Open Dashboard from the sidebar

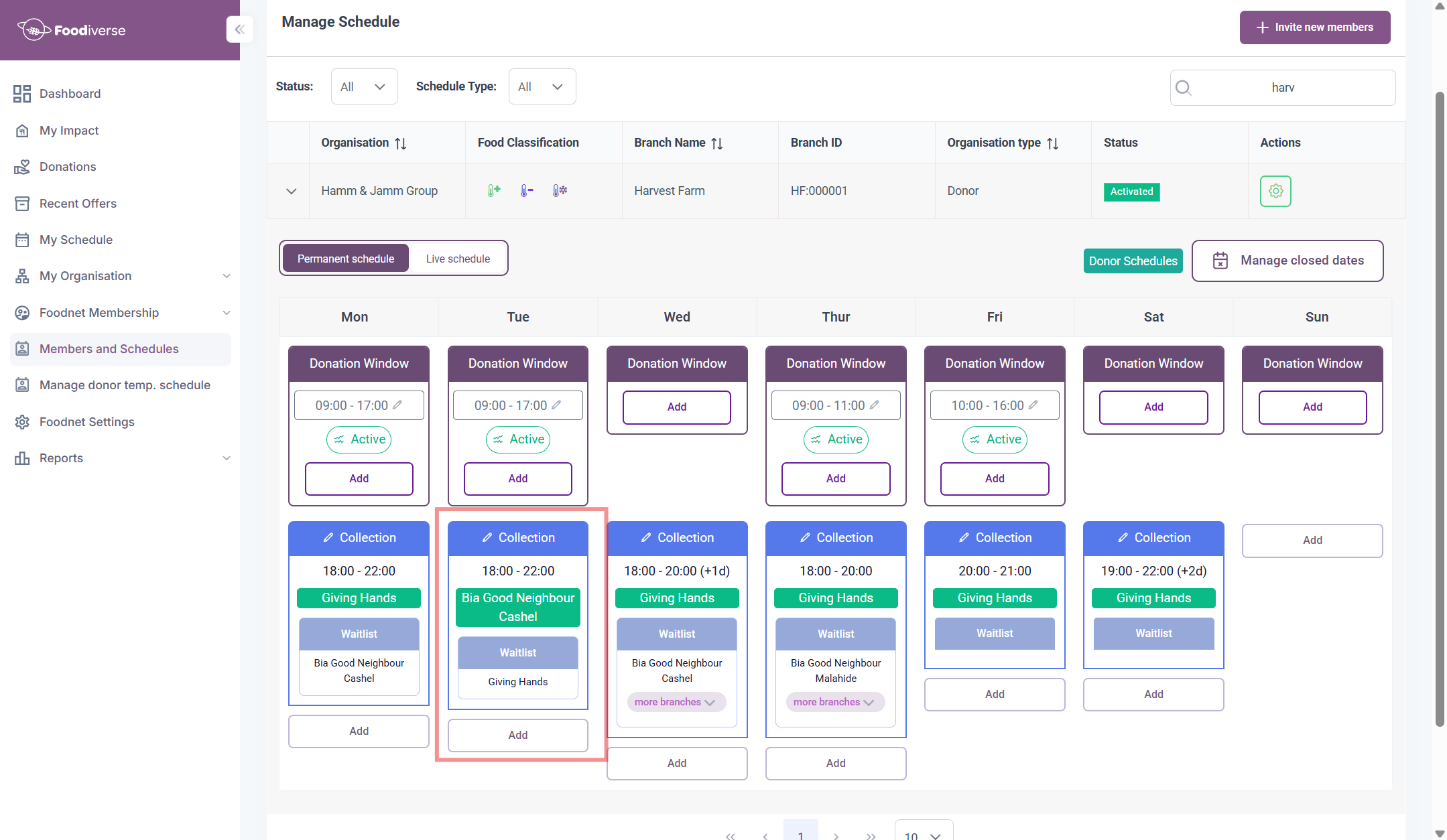(x=70, y=94)
